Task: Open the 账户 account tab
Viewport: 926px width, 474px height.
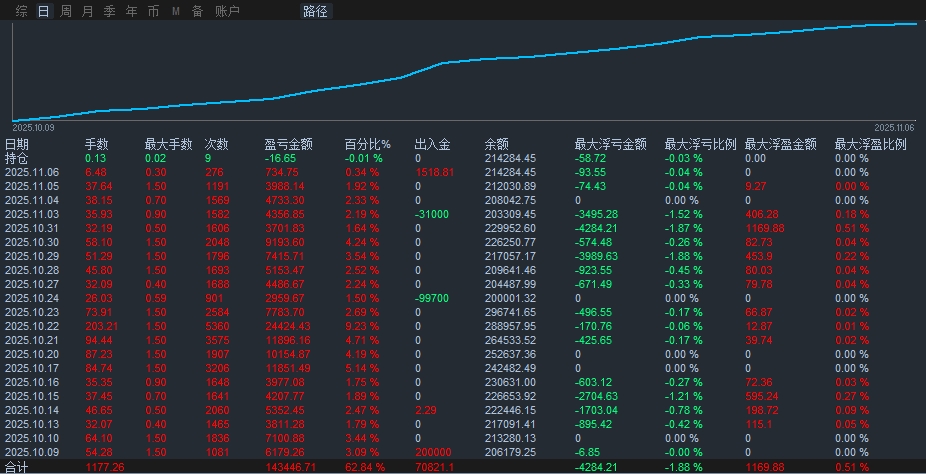Action: (x=227, y=11)
